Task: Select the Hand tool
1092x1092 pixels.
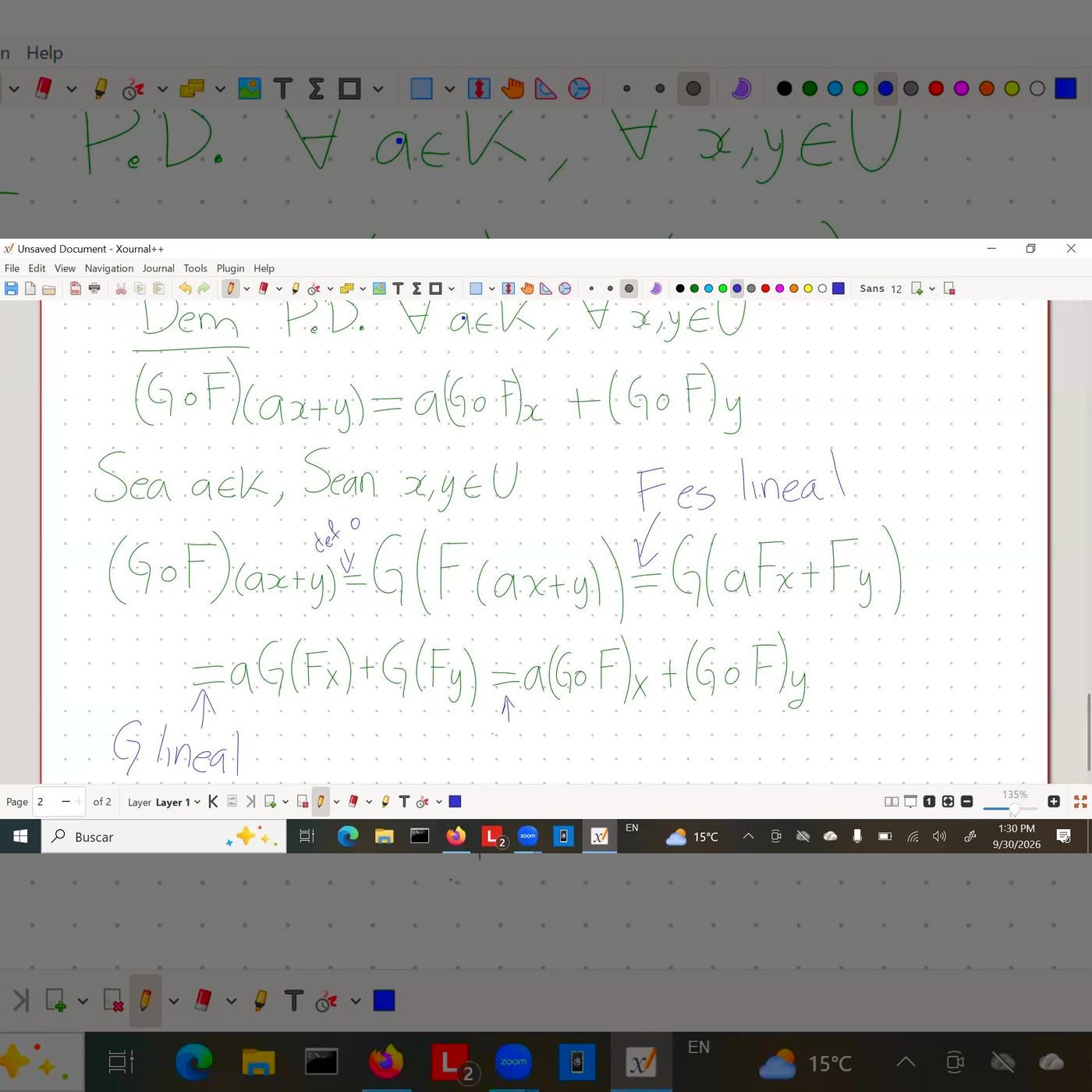Action: 527,289
